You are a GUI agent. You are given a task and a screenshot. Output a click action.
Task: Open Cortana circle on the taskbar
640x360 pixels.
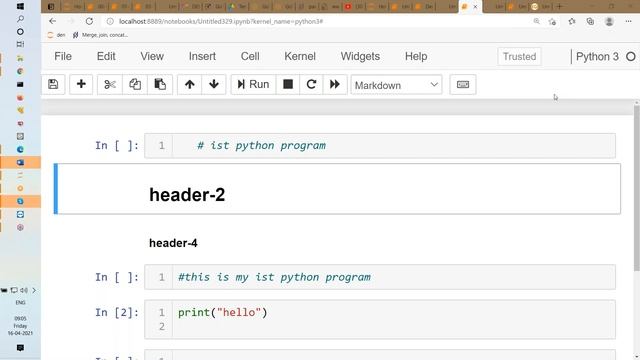20,31
